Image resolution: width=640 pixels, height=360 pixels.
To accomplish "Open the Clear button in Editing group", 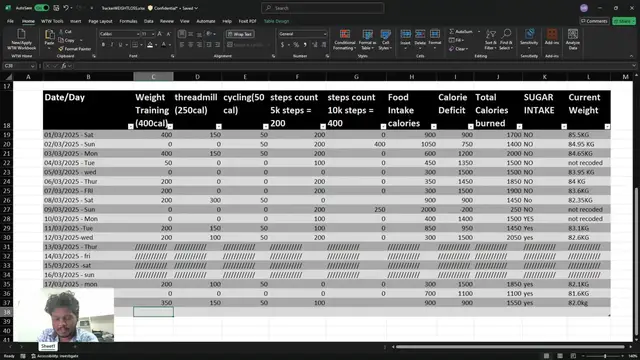I will click(459, 49).
